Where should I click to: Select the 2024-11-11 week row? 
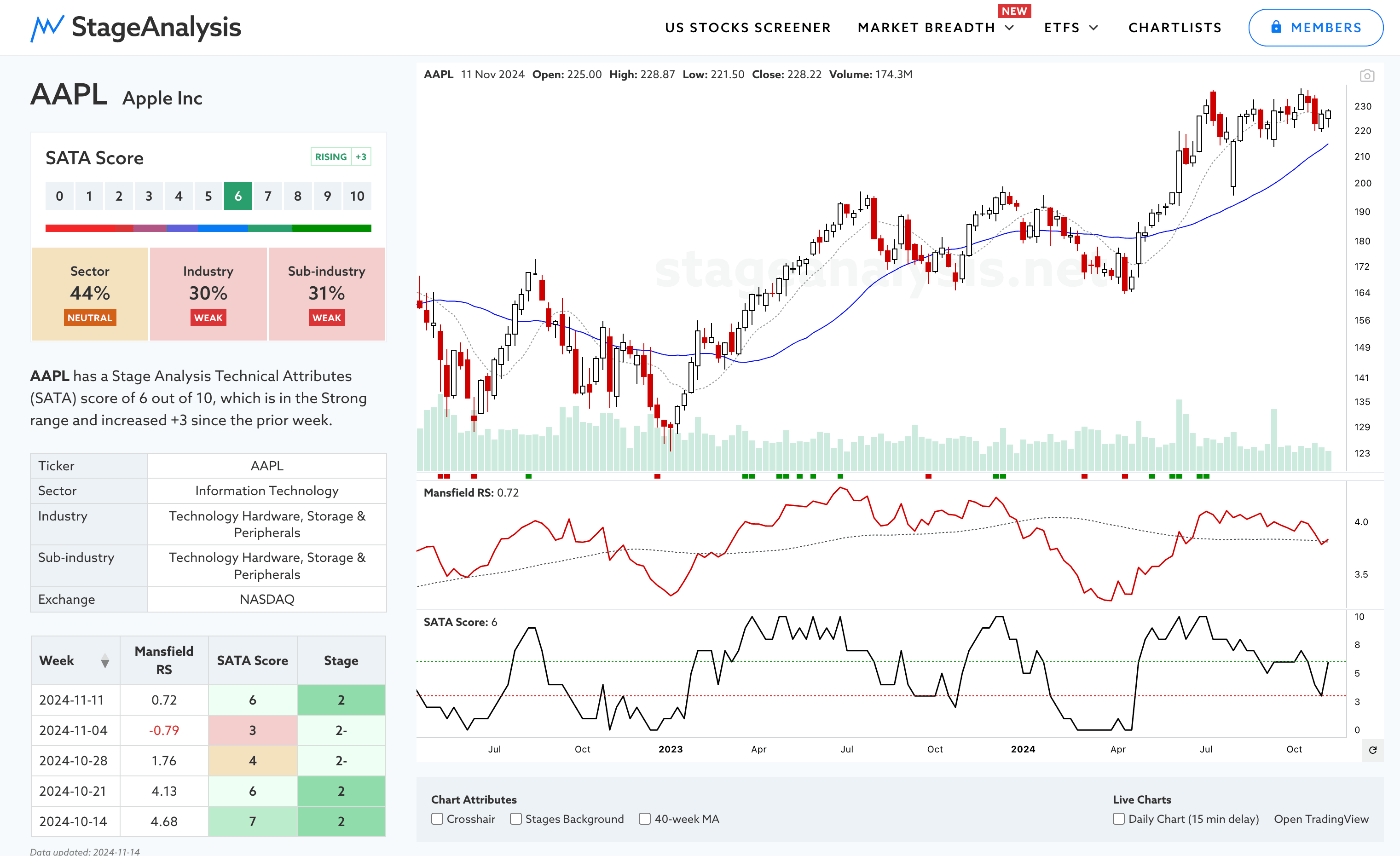(208, 700)
